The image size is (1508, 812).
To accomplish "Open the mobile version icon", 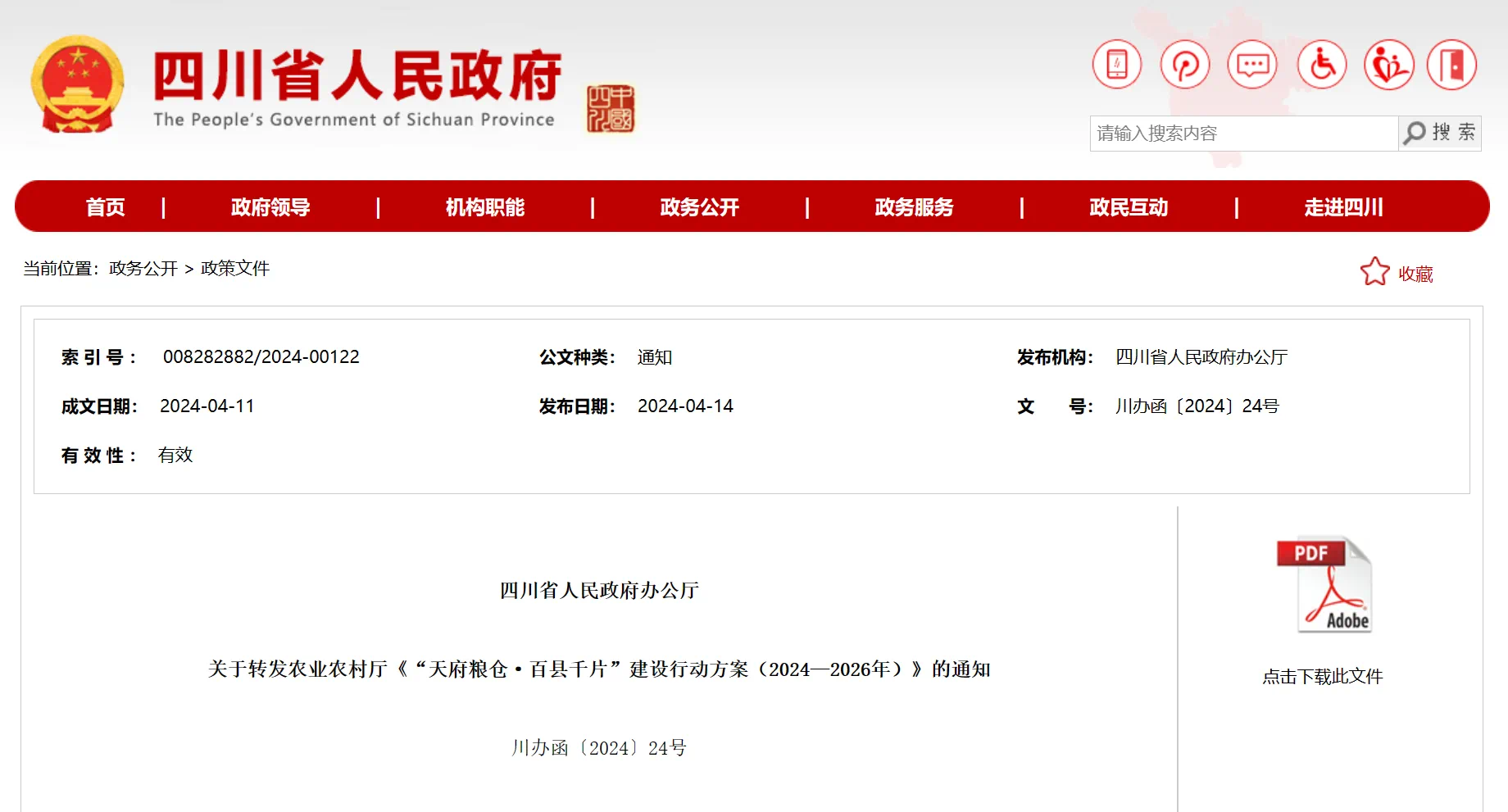I will (1116, 64).
